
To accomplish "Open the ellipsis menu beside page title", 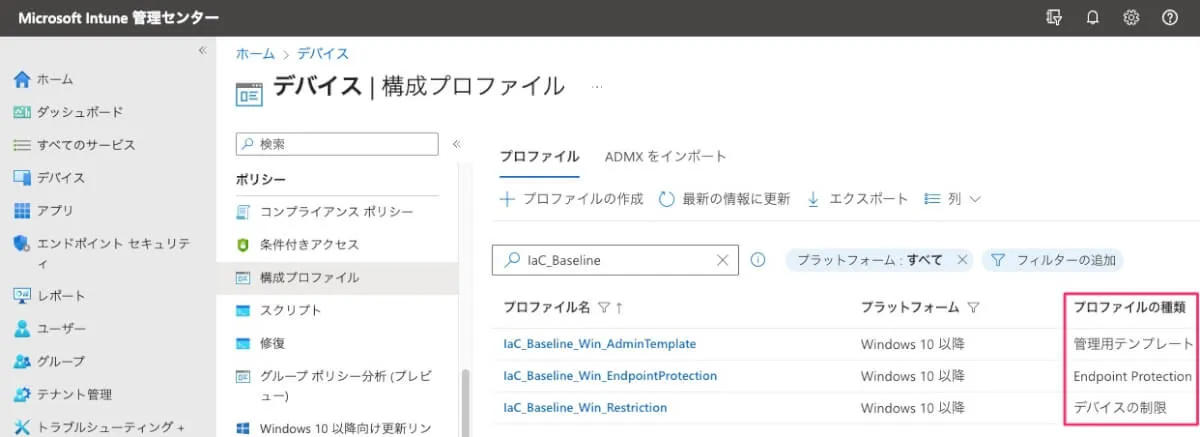I will tap(598, 87).
